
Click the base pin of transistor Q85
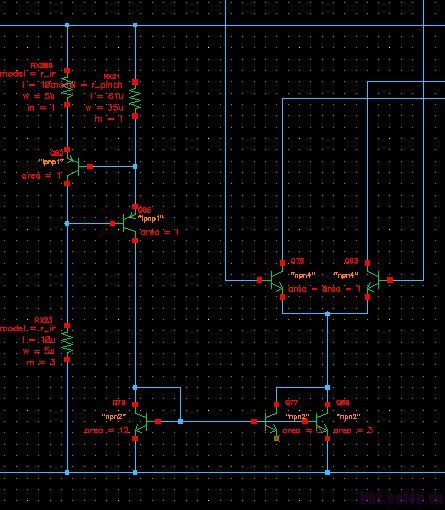[x=112, y=223]
